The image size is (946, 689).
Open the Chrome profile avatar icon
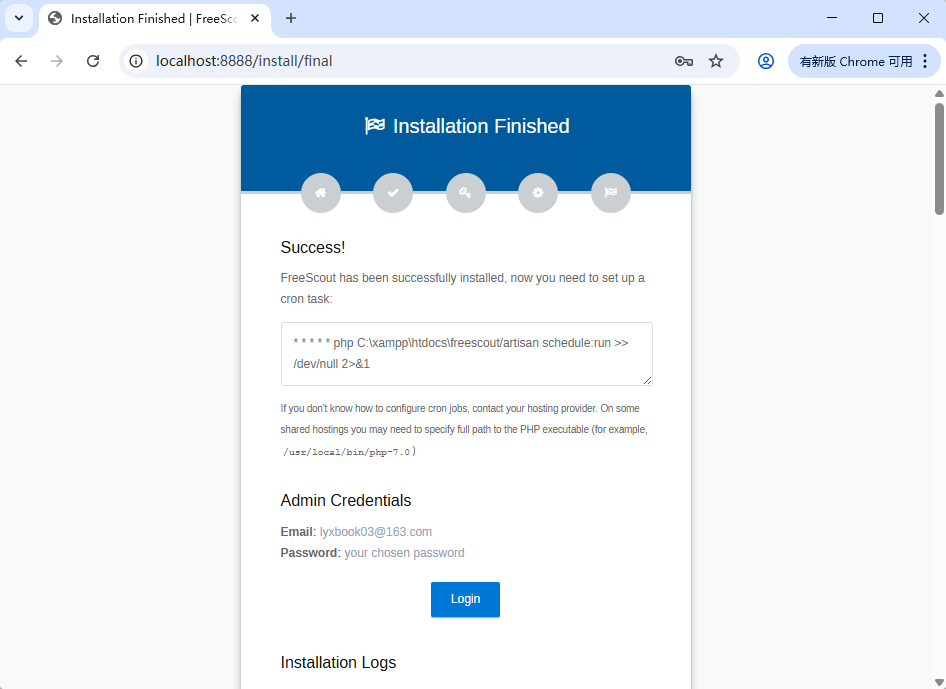[766, 61]
